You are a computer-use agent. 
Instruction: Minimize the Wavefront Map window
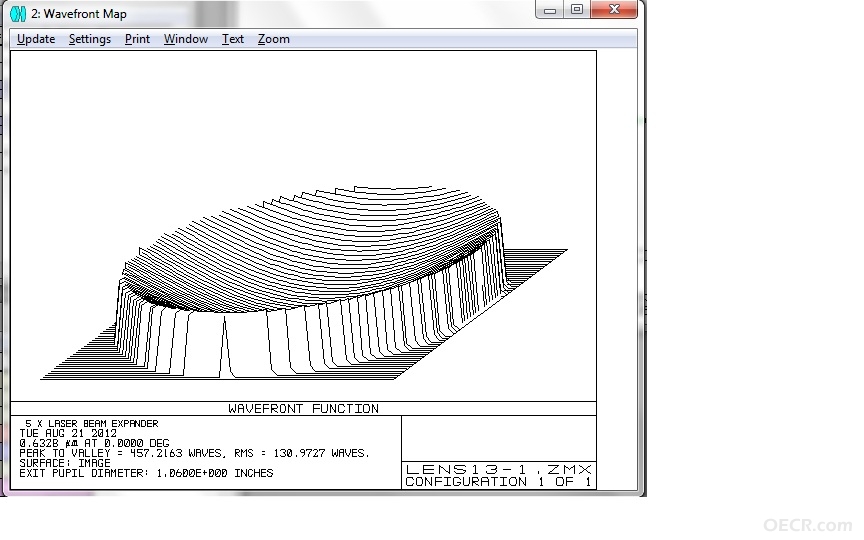click(549, 9)
